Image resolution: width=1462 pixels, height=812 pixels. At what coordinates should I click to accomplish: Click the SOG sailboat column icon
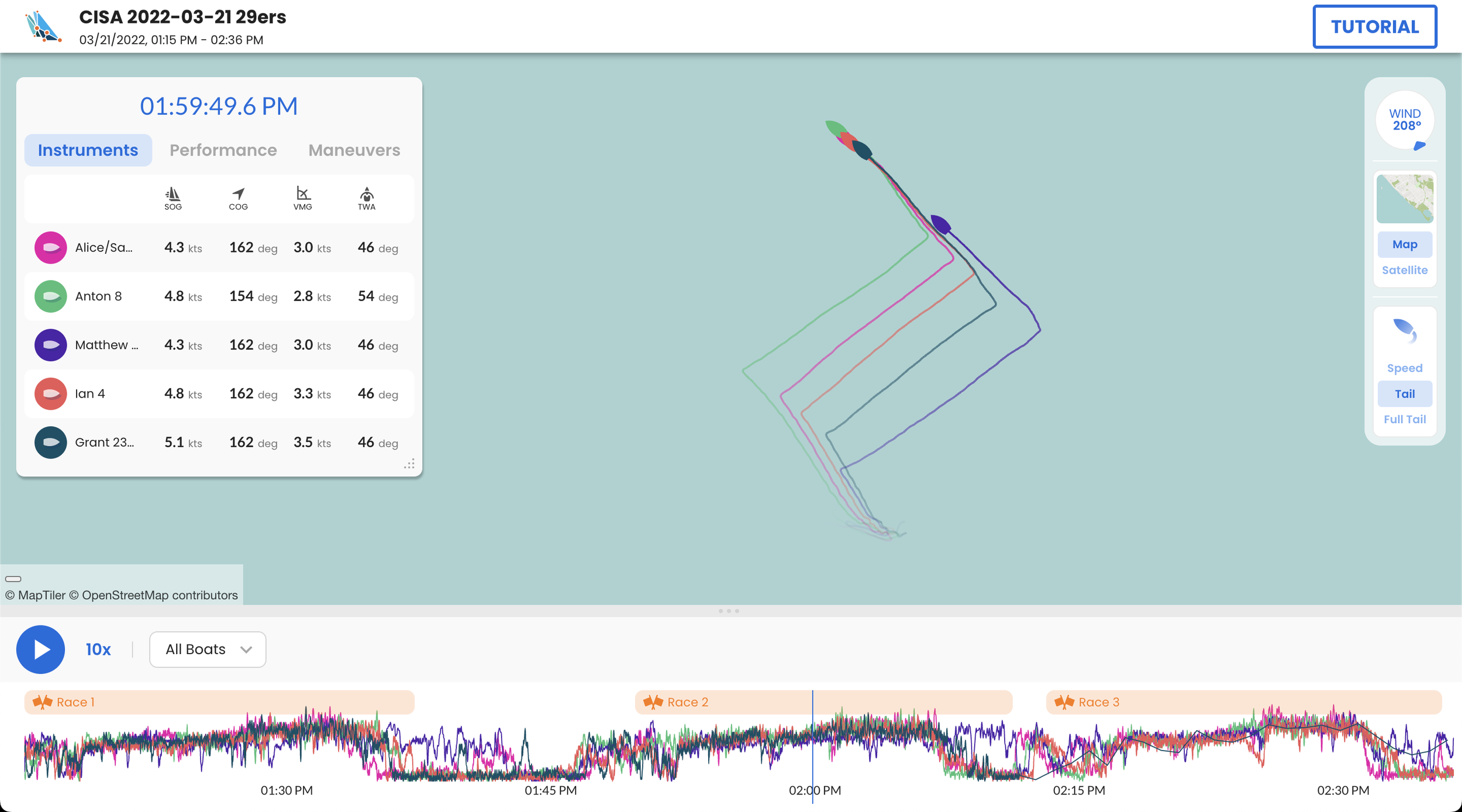coord(173,194)
